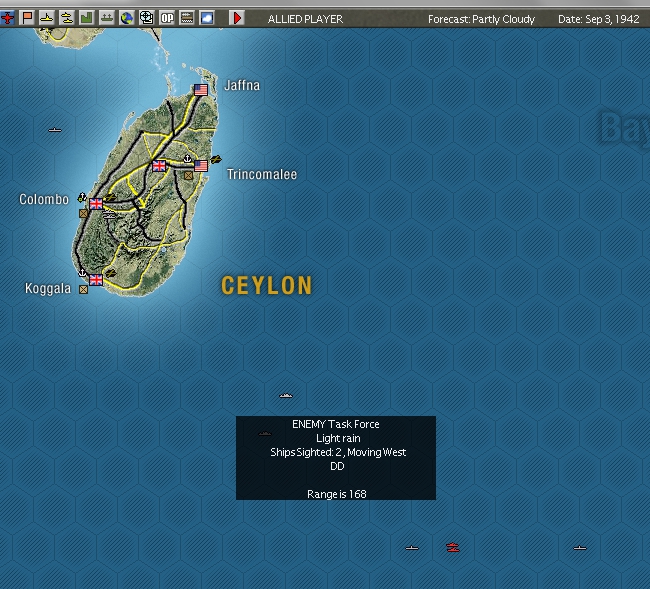Click the Forecast: Partly Cloudy text

[481, 19]
